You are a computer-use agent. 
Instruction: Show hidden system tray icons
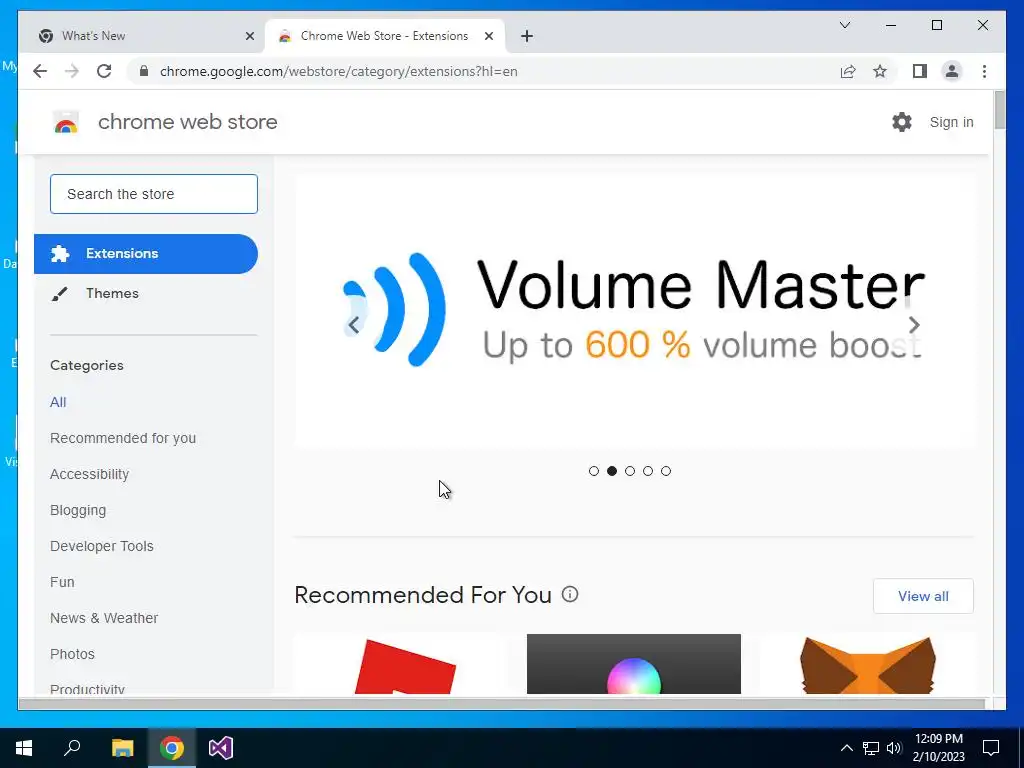(846, 748)
